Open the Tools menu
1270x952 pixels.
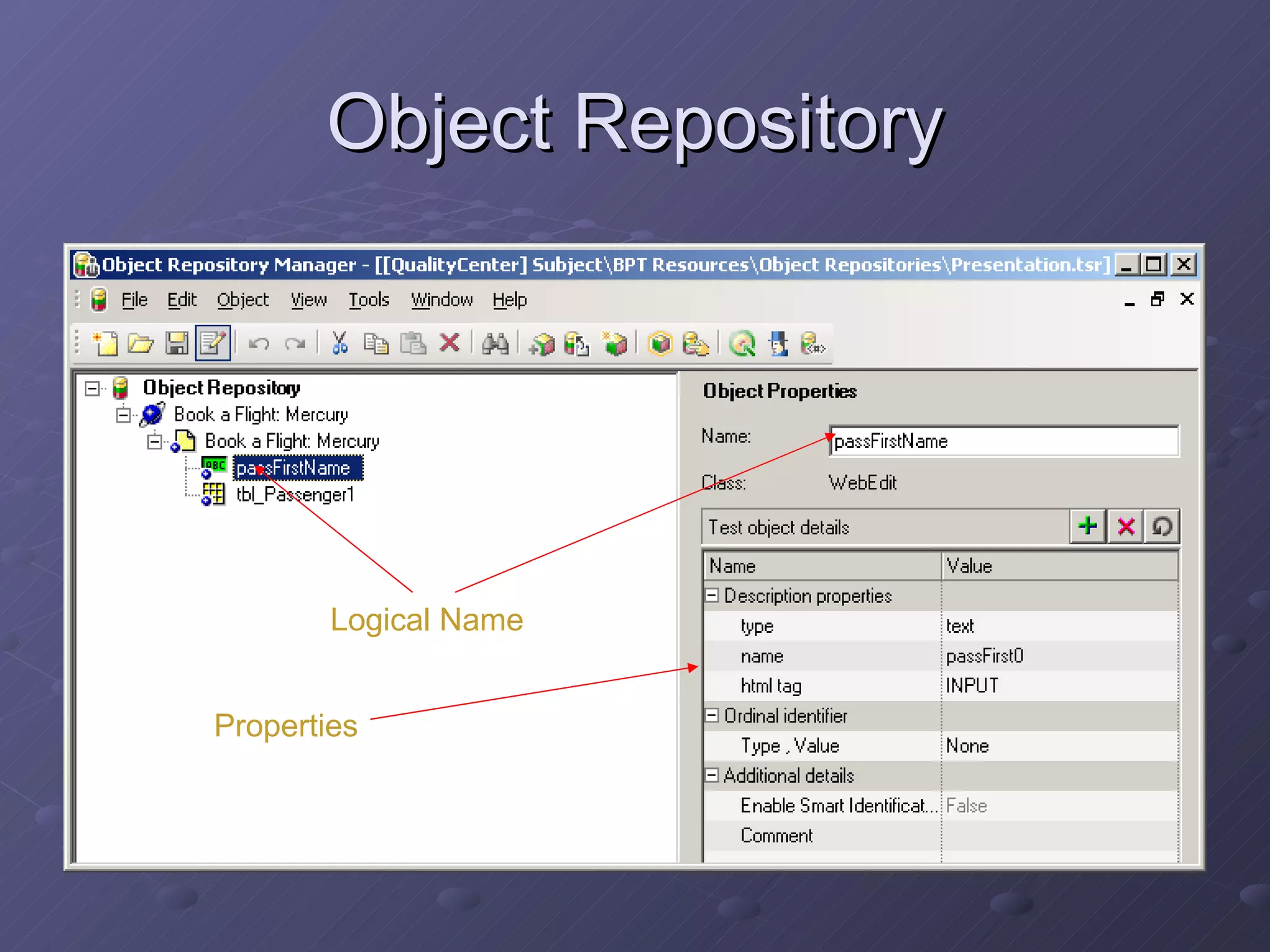(368, 300)
